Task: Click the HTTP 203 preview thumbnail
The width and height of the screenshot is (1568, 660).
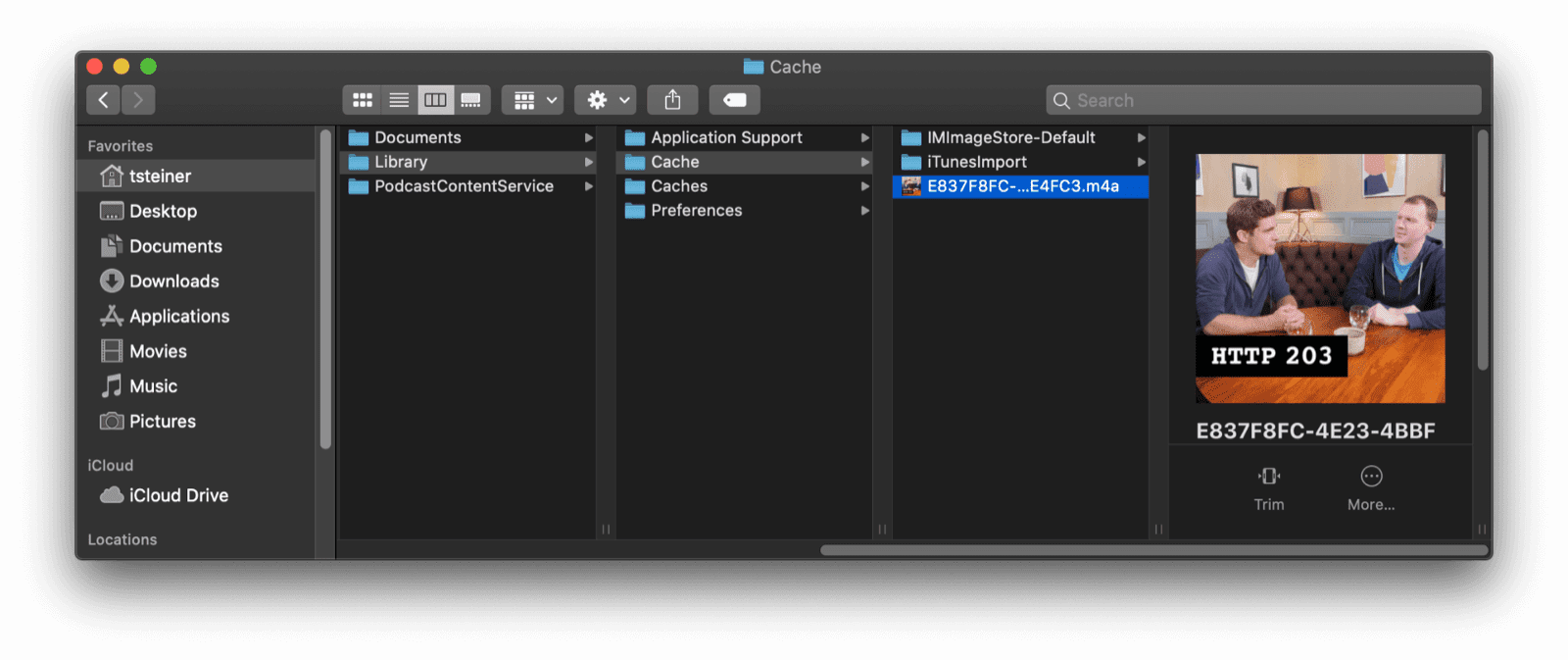Action: pos(1319,278)
